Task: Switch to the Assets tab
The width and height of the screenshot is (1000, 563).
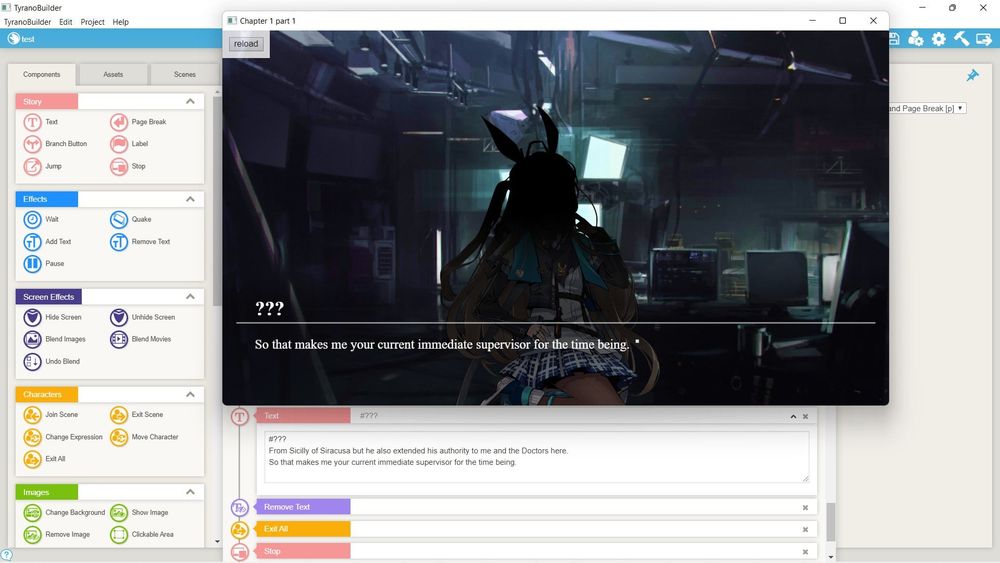Action: coord(113,75)
